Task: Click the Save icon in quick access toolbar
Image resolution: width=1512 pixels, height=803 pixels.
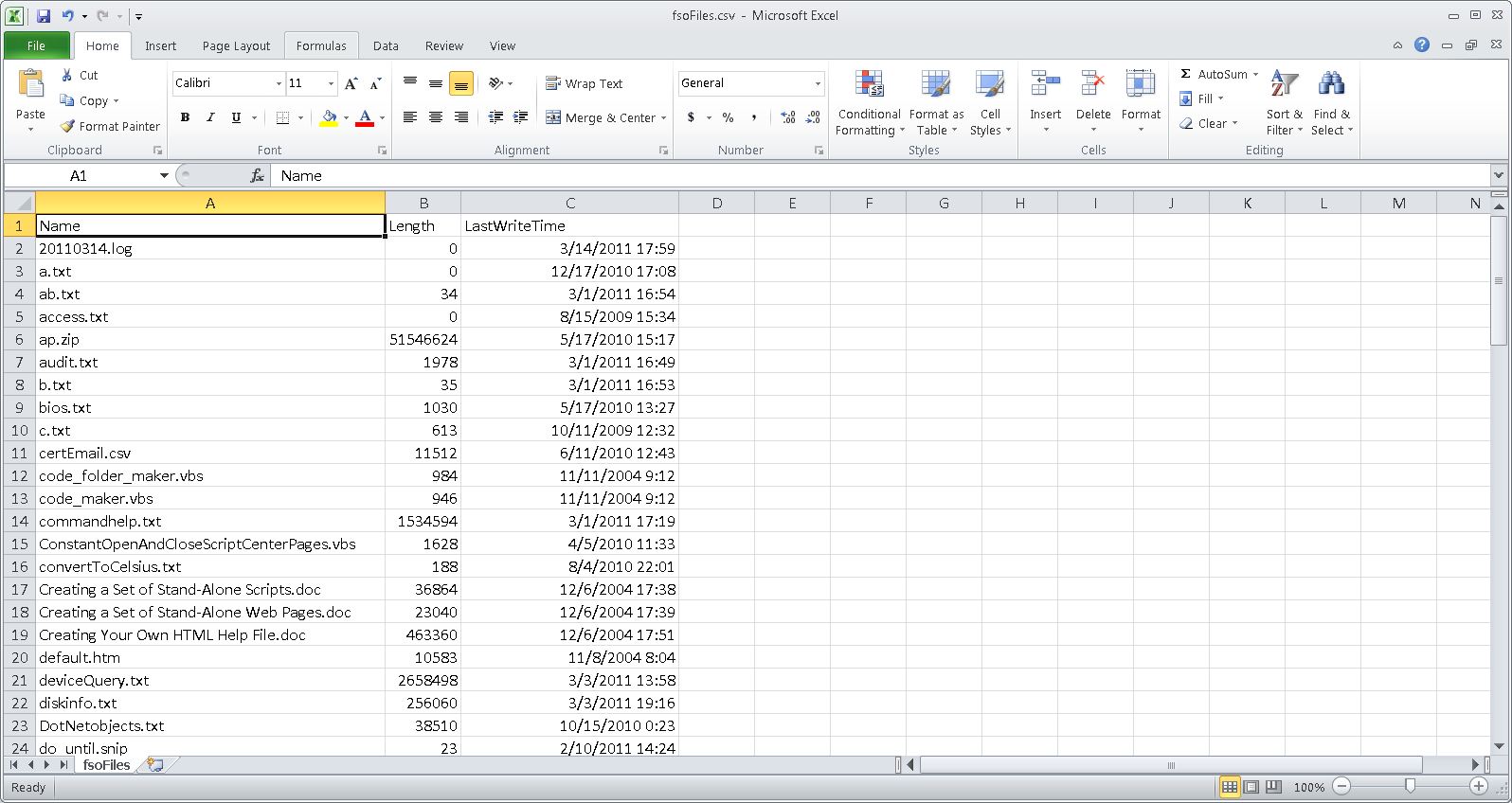Action: click(44, 16)
